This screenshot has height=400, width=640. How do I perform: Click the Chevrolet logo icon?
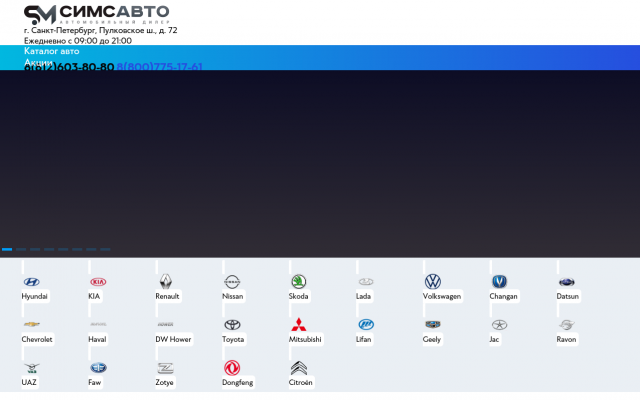[31, 324]
